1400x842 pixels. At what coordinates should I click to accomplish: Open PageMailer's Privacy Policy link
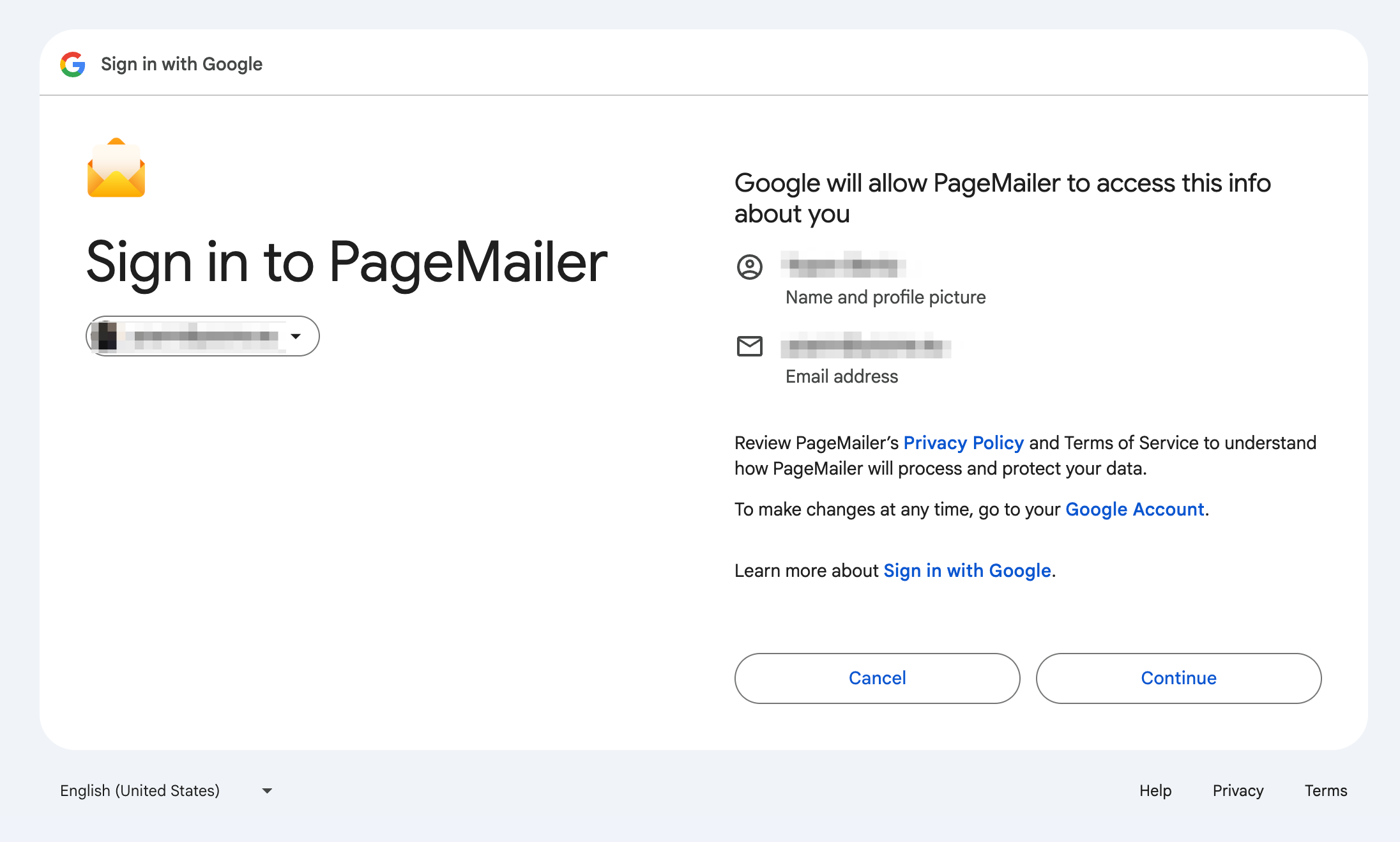click(963, 443)
